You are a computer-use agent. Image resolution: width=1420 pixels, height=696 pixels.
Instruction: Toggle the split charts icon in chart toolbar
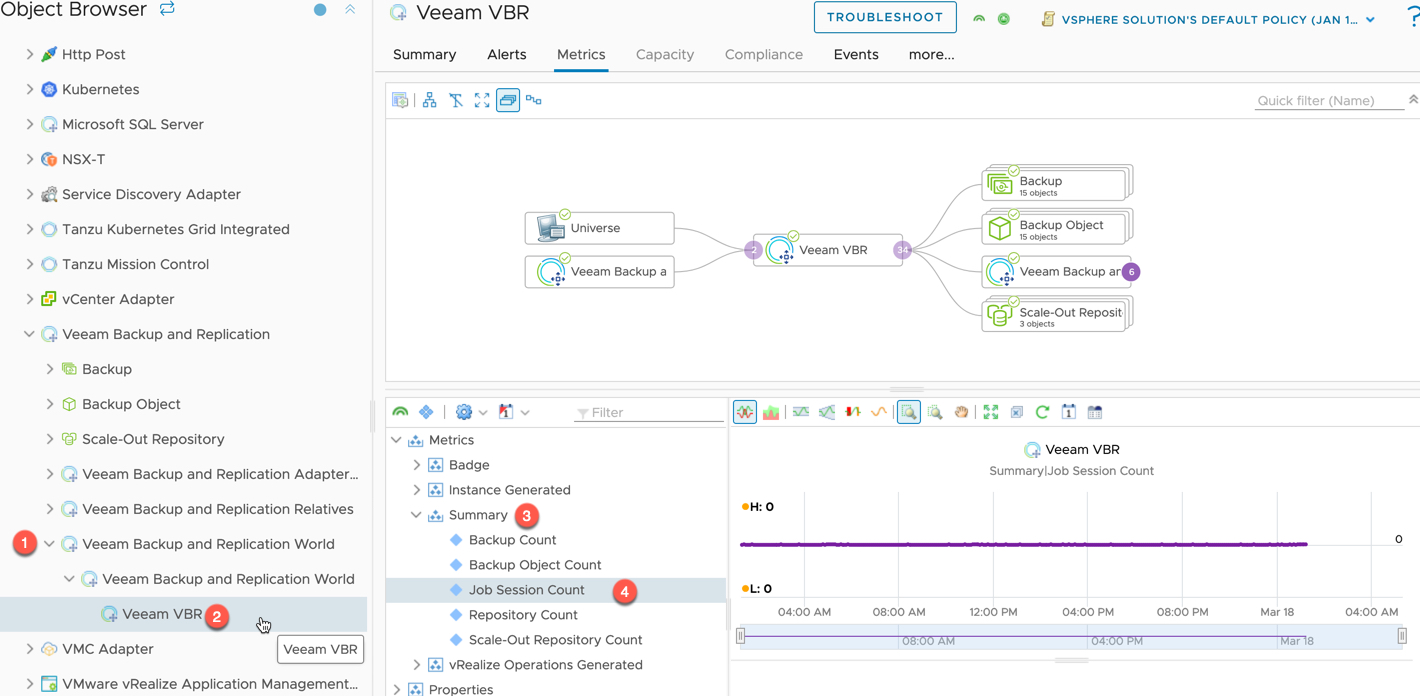click(745, 412)
